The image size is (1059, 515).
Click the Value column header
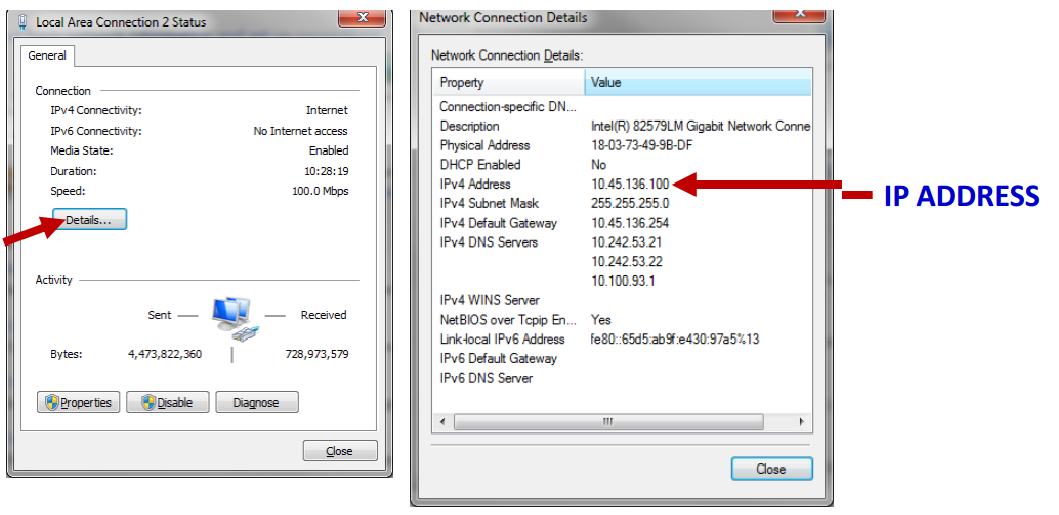698,83
